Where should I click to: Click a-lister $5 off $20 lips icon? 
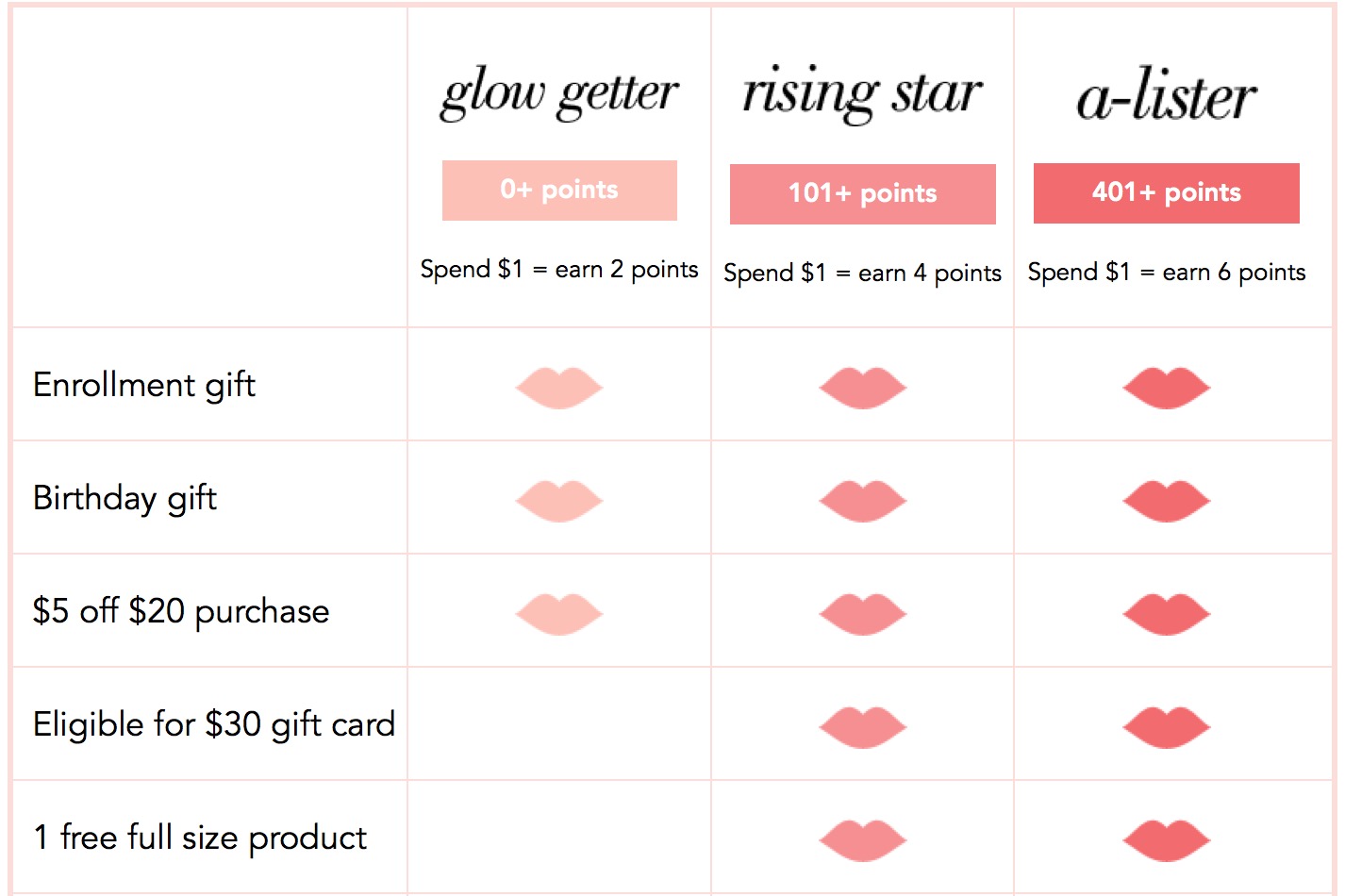coord(1167,613)
